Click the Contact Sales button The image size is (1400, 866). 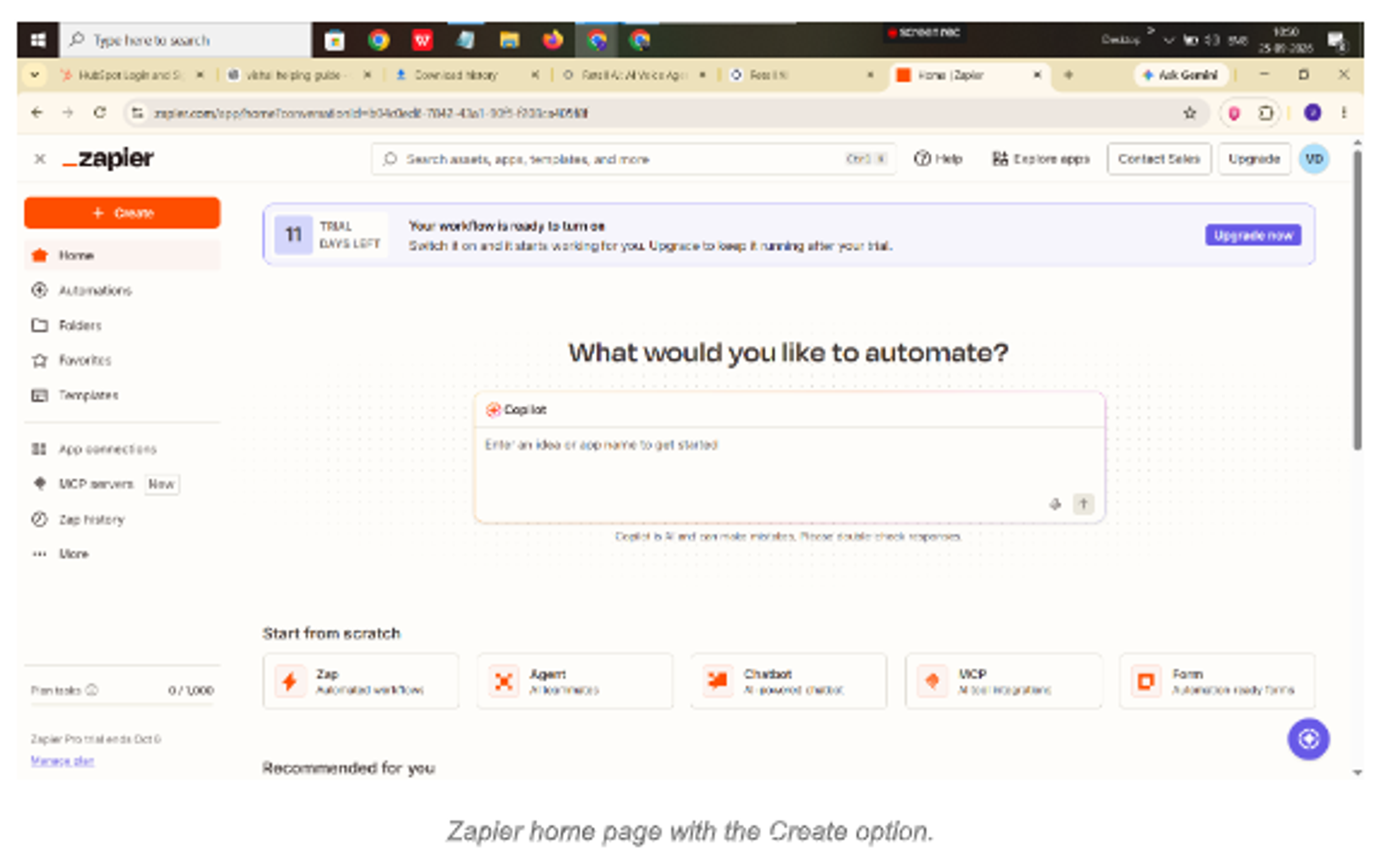pyautogui.click(x=1158, y=159)
